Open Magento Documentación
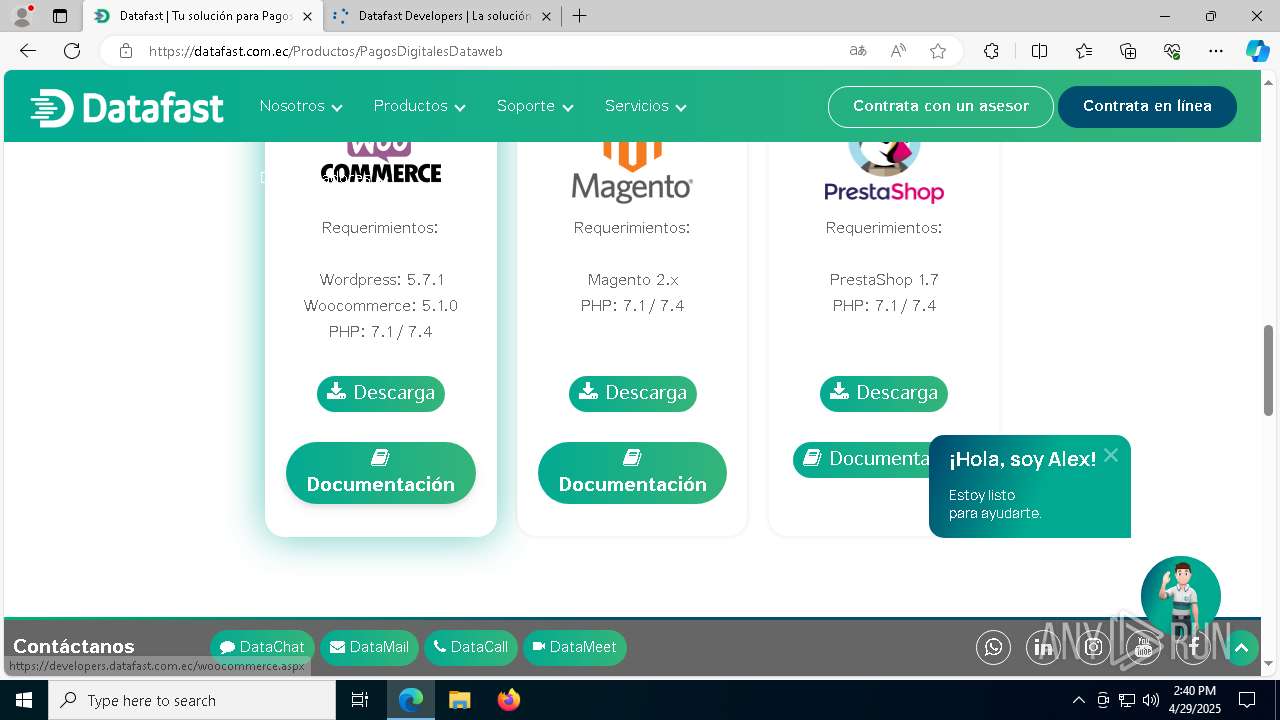This screenshot has height=720, width=1280. pyautogui.click(x=632, y=473)
